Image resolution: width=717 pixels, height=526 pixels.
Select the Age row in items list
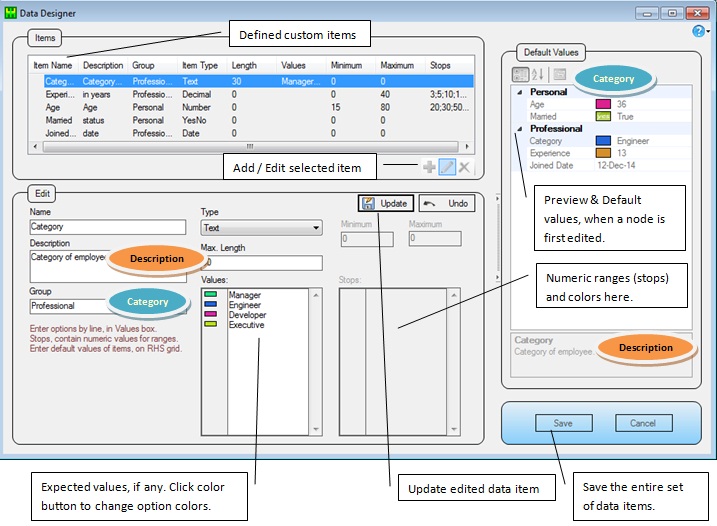point(251,107)
